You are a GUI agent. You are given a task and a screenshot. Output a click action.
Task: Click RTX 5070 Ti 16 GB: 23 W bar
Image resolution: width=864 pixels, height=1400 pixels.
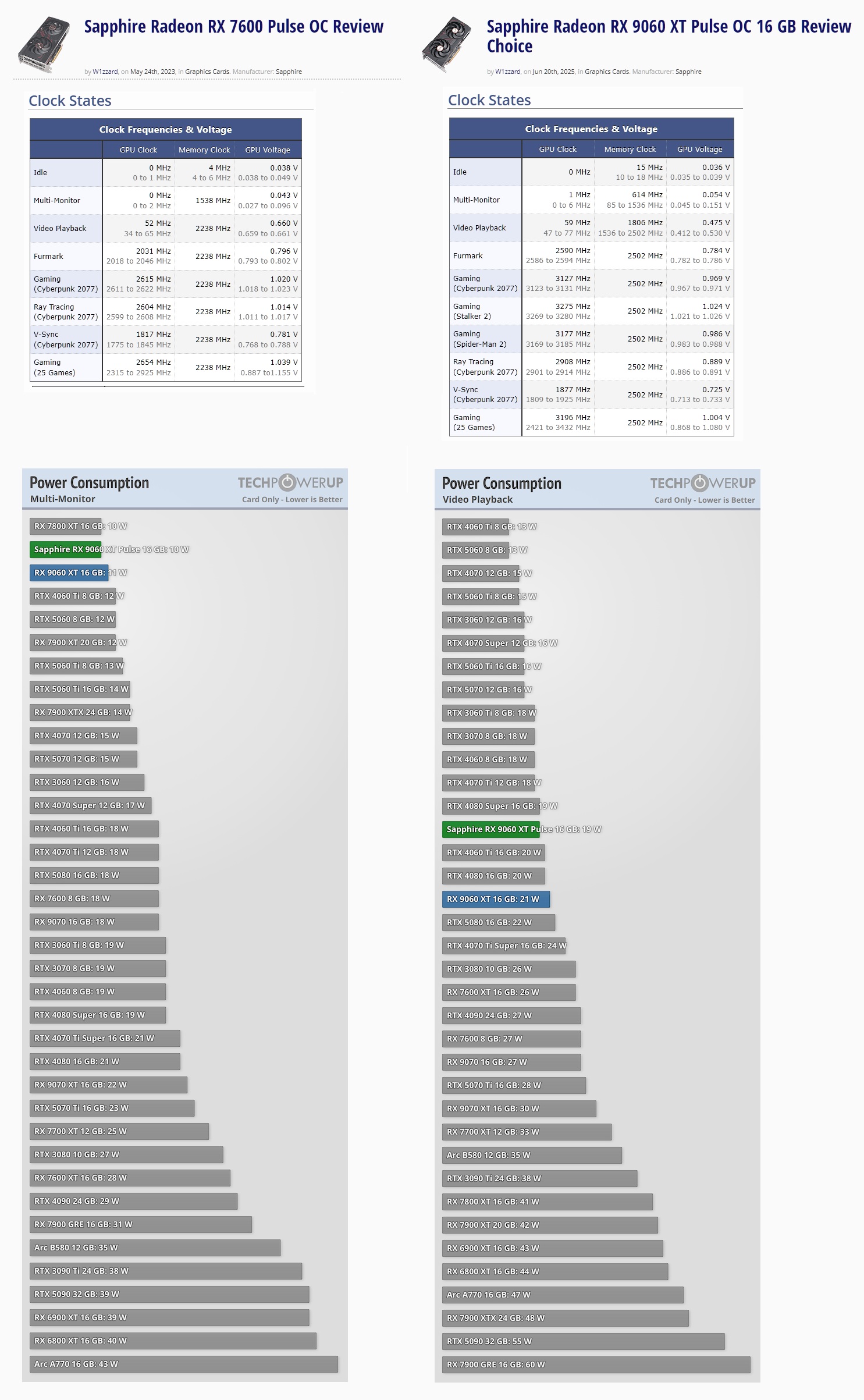pyautogui.click(x=112, y=1108)
